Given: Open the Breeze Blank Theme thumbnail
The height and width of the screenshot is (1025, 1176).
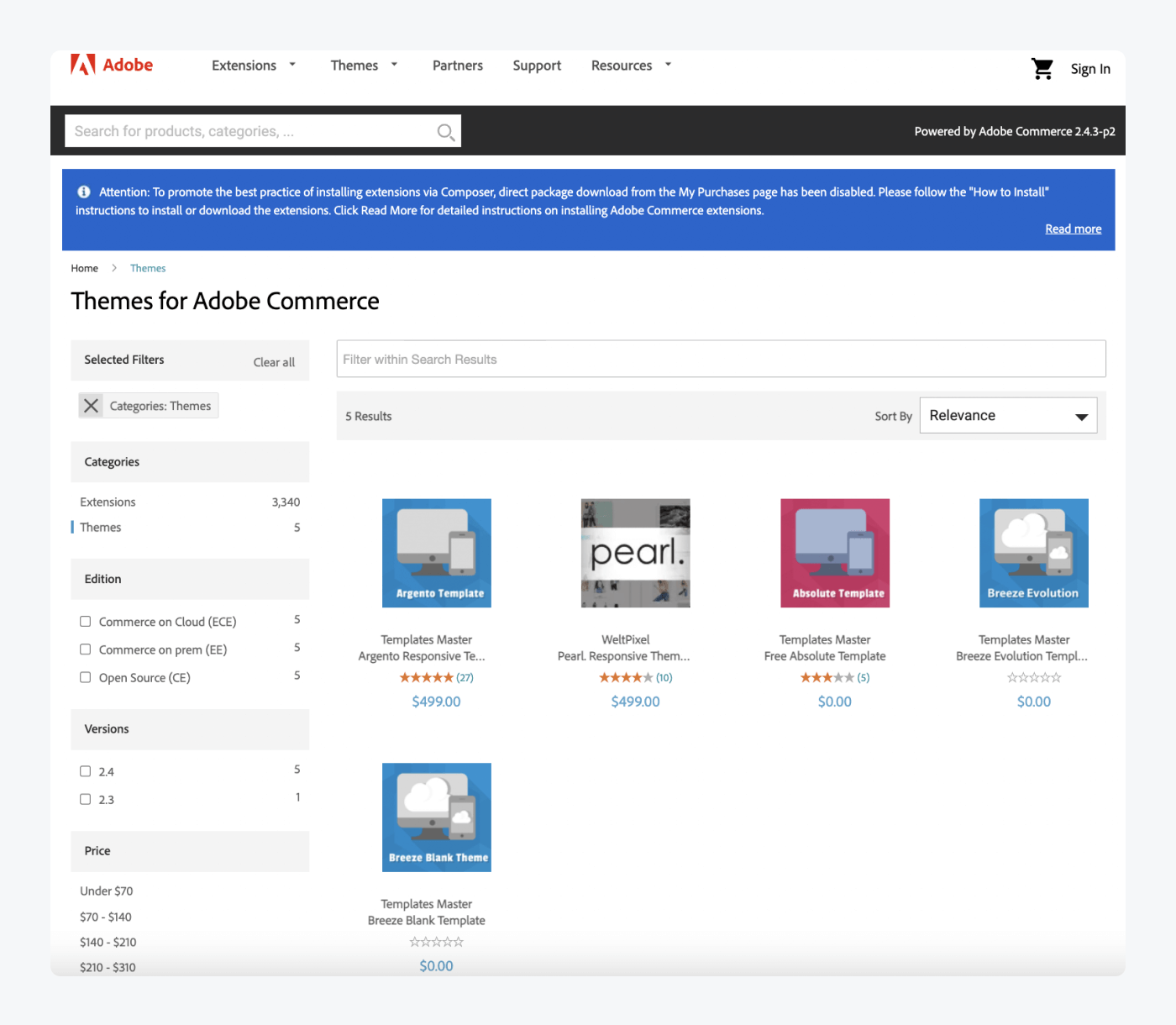Looking at the screenshot, I should 436,817.
